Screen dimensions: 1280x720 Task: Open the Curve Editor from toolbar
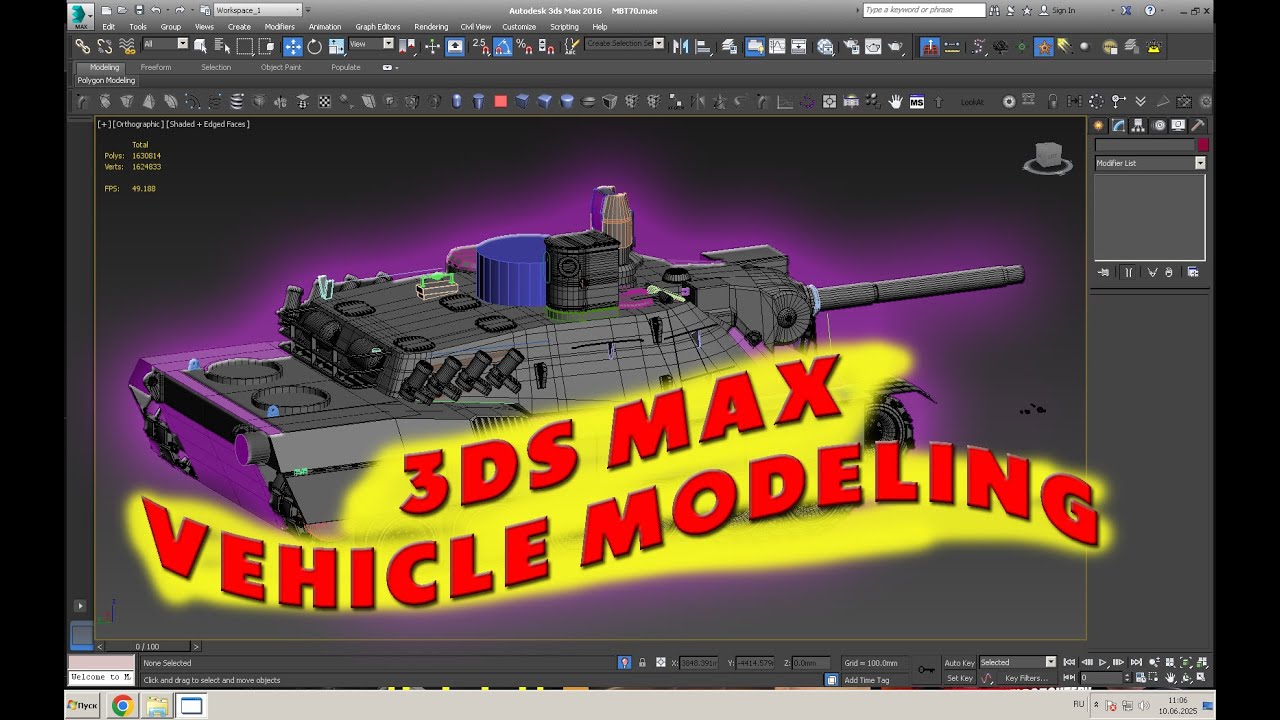click(x=777, y=46)
